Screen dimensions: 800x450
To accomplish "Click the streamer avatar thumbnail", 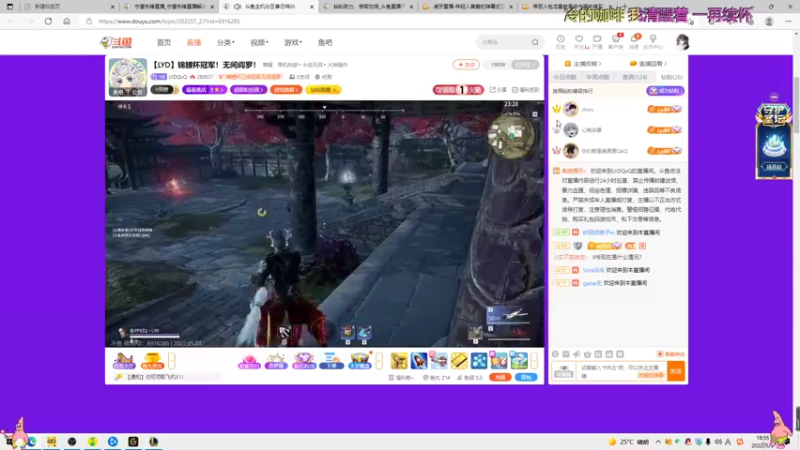I will pyautogui.click(x=128, y=77).
